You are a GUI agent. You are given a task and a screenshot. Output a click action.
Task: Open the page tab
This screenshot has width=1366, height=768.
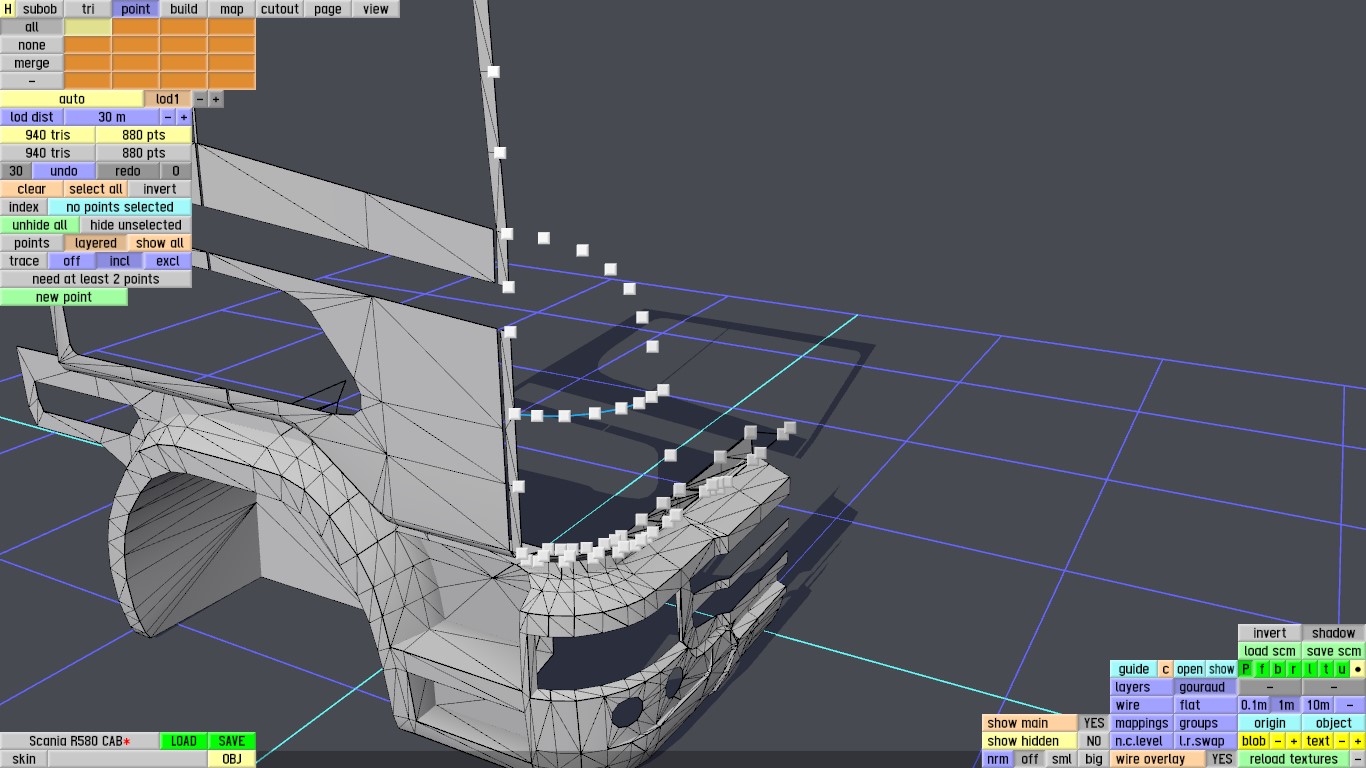click(x=328, y=9)
